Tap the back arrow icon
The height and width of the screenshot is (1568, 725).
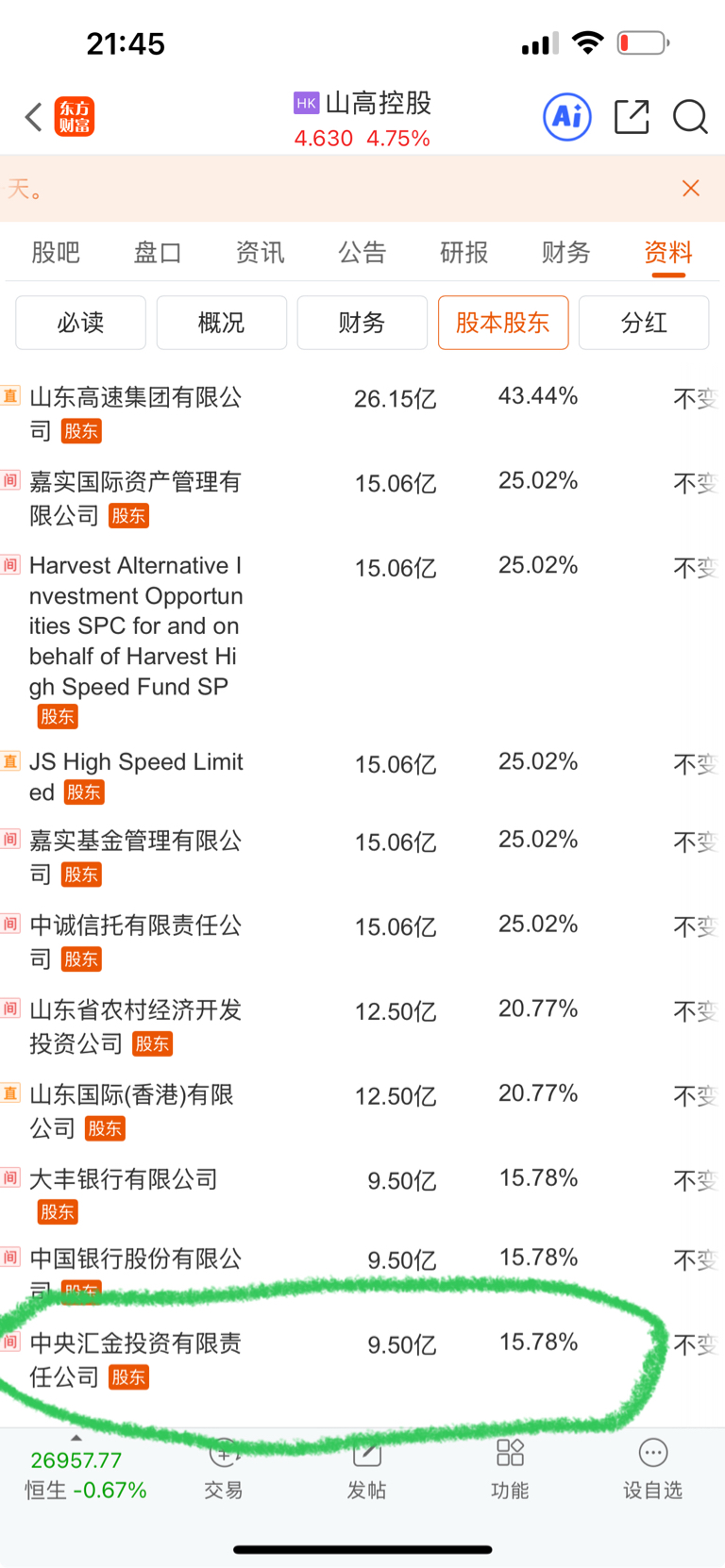point(34,117)
